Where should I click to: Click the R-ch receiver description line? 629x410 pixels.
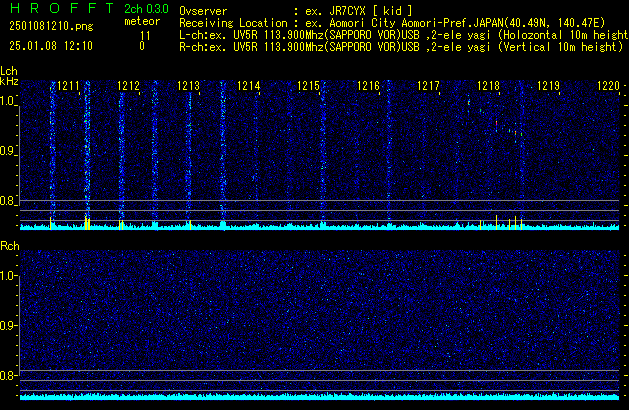coord(401,47)
